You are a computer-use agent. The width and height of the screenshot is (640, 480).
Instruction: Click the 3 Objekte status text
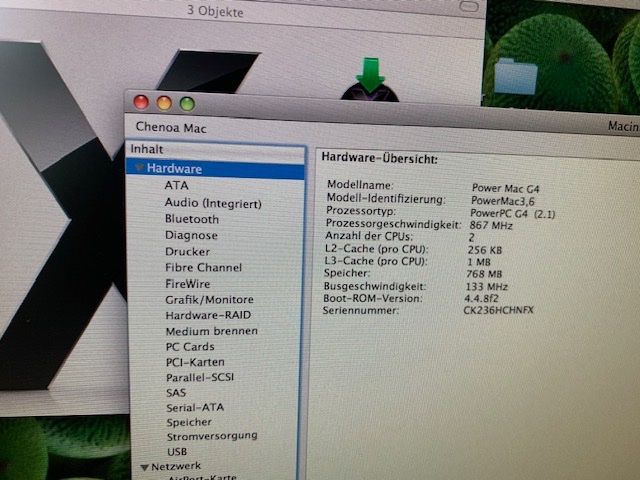(215, 11)
